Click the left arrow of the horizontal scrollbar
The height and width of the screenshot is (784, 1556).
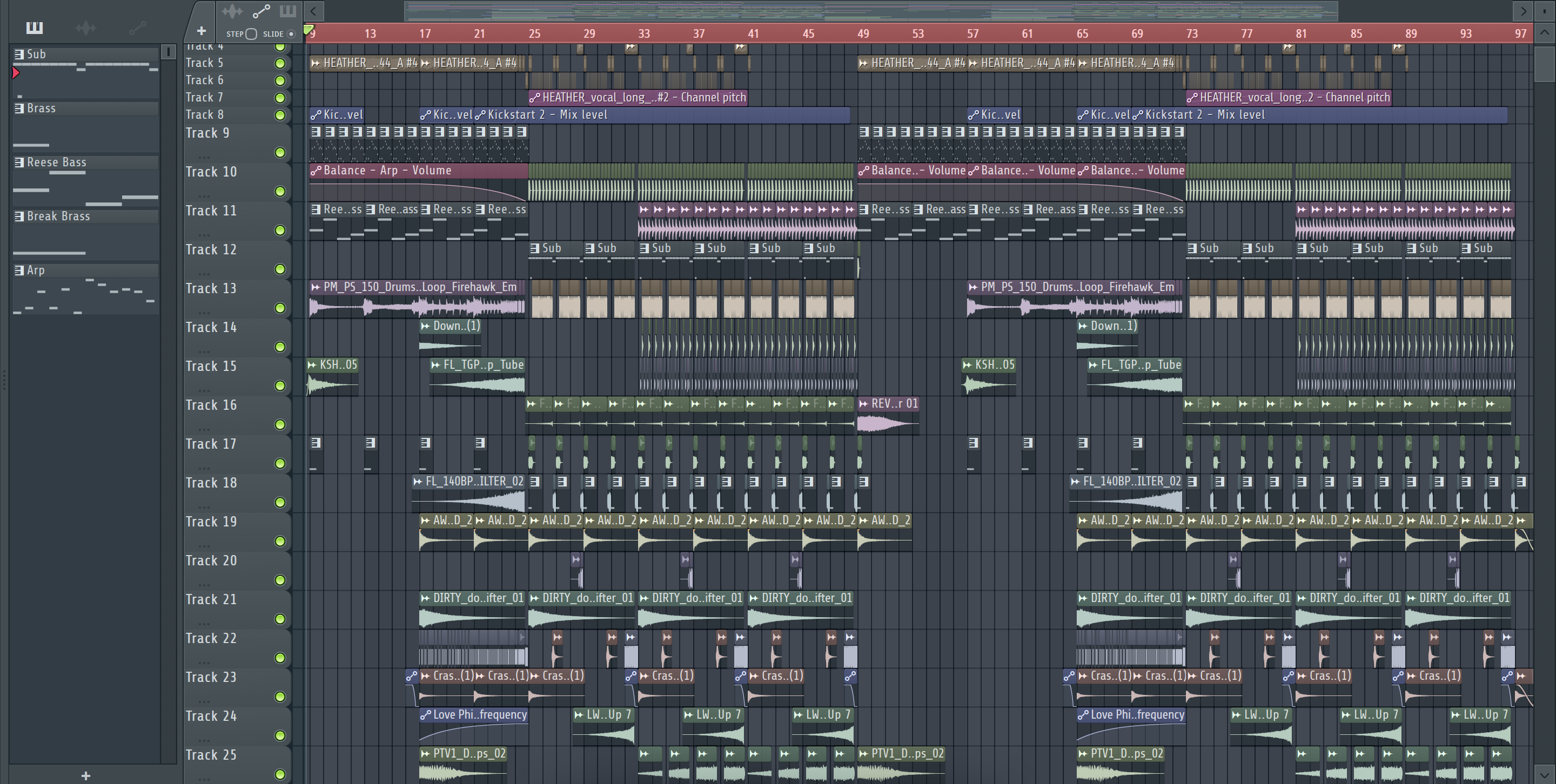[313, 11]
